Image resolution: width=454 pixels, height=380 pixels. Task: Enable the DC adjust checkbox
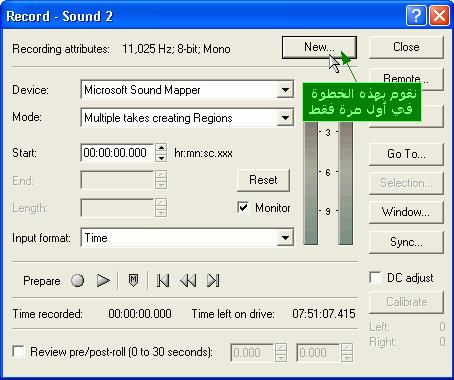click(x=376, y=277)
